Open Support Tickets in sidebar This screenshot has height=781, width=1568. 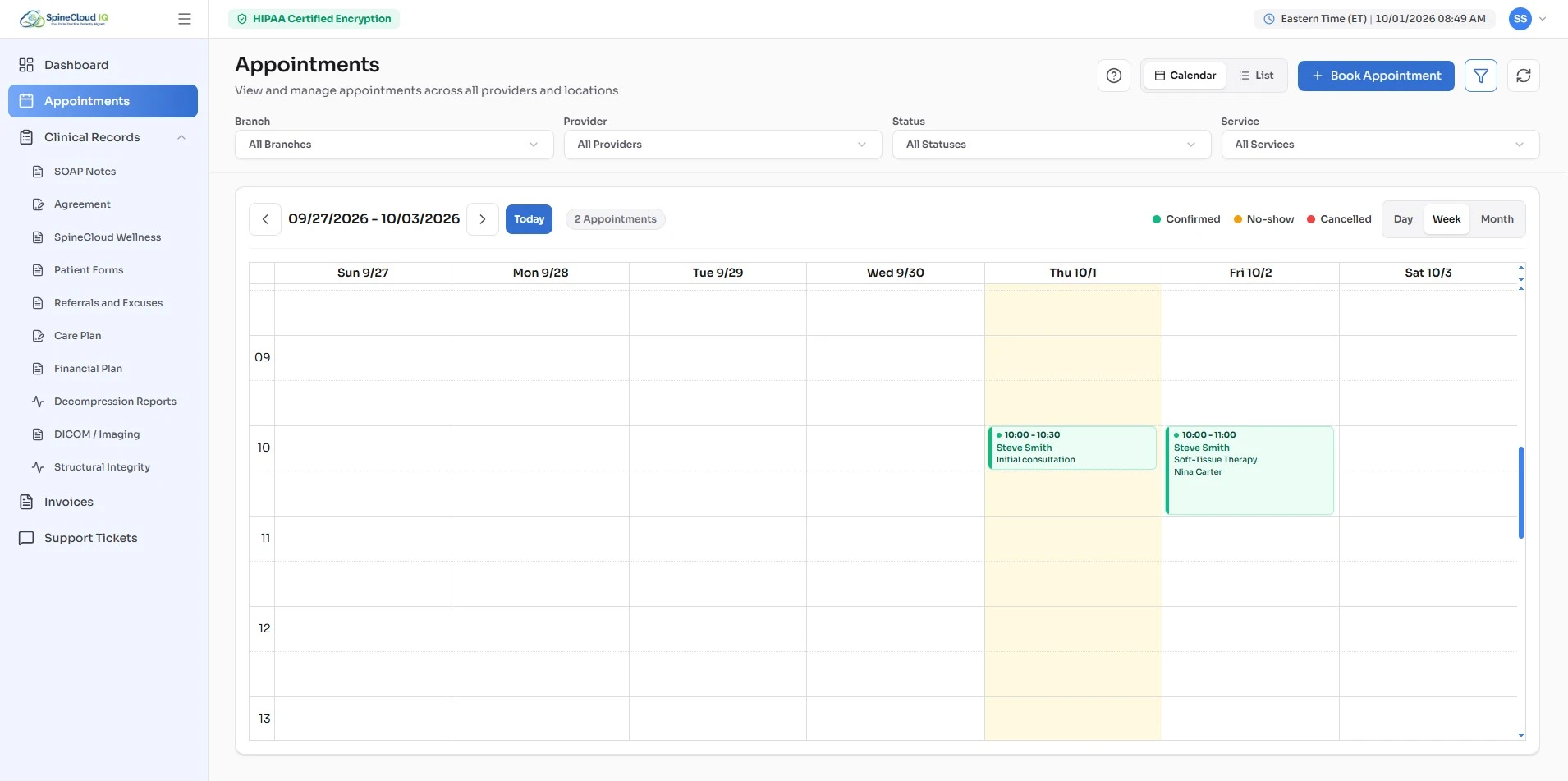pyautogui.click(x=103, y=538)
